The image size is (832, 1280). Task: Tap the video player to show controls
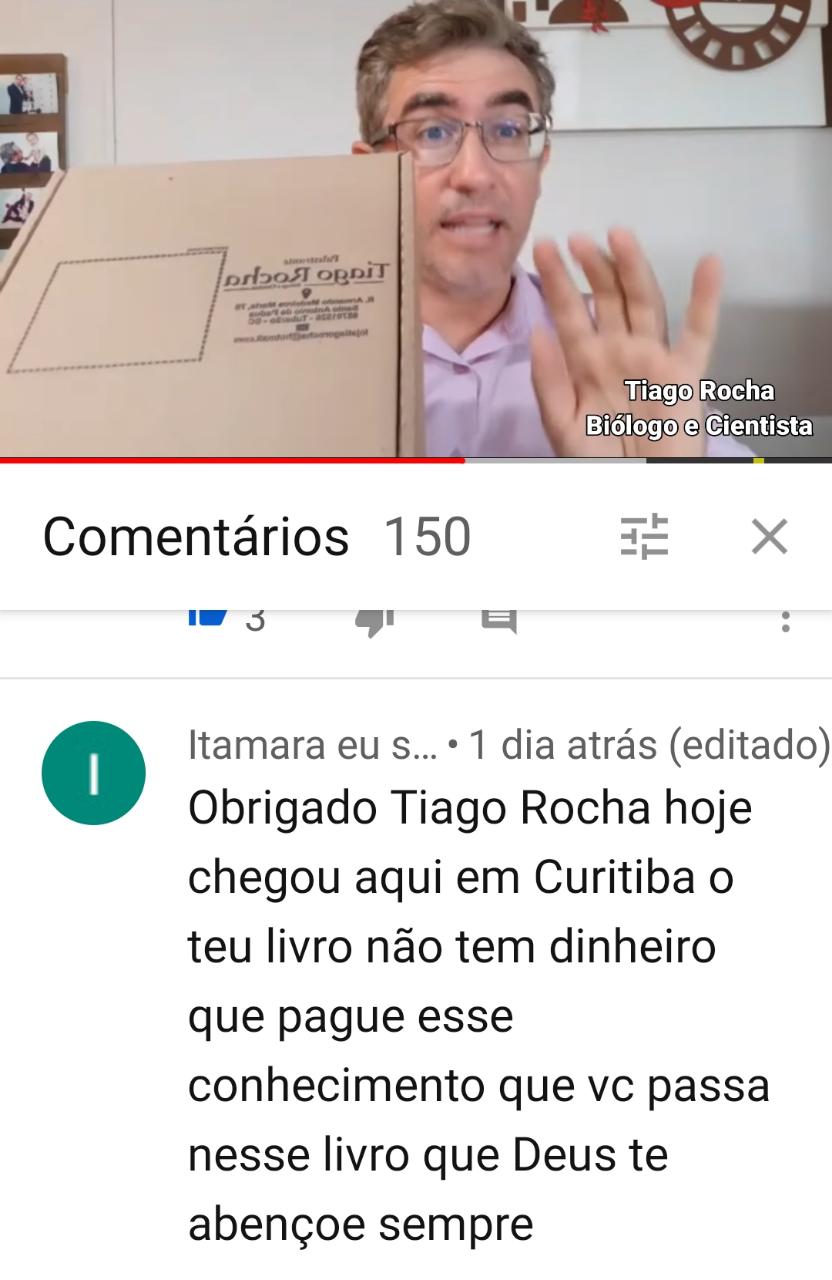click(x=416, y=228)
